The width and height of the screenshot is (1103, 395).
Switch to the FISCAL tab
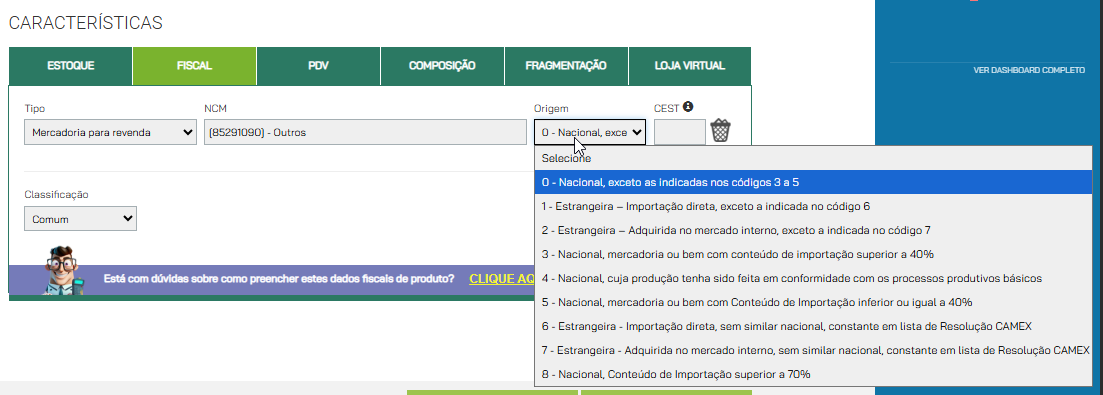194,66
